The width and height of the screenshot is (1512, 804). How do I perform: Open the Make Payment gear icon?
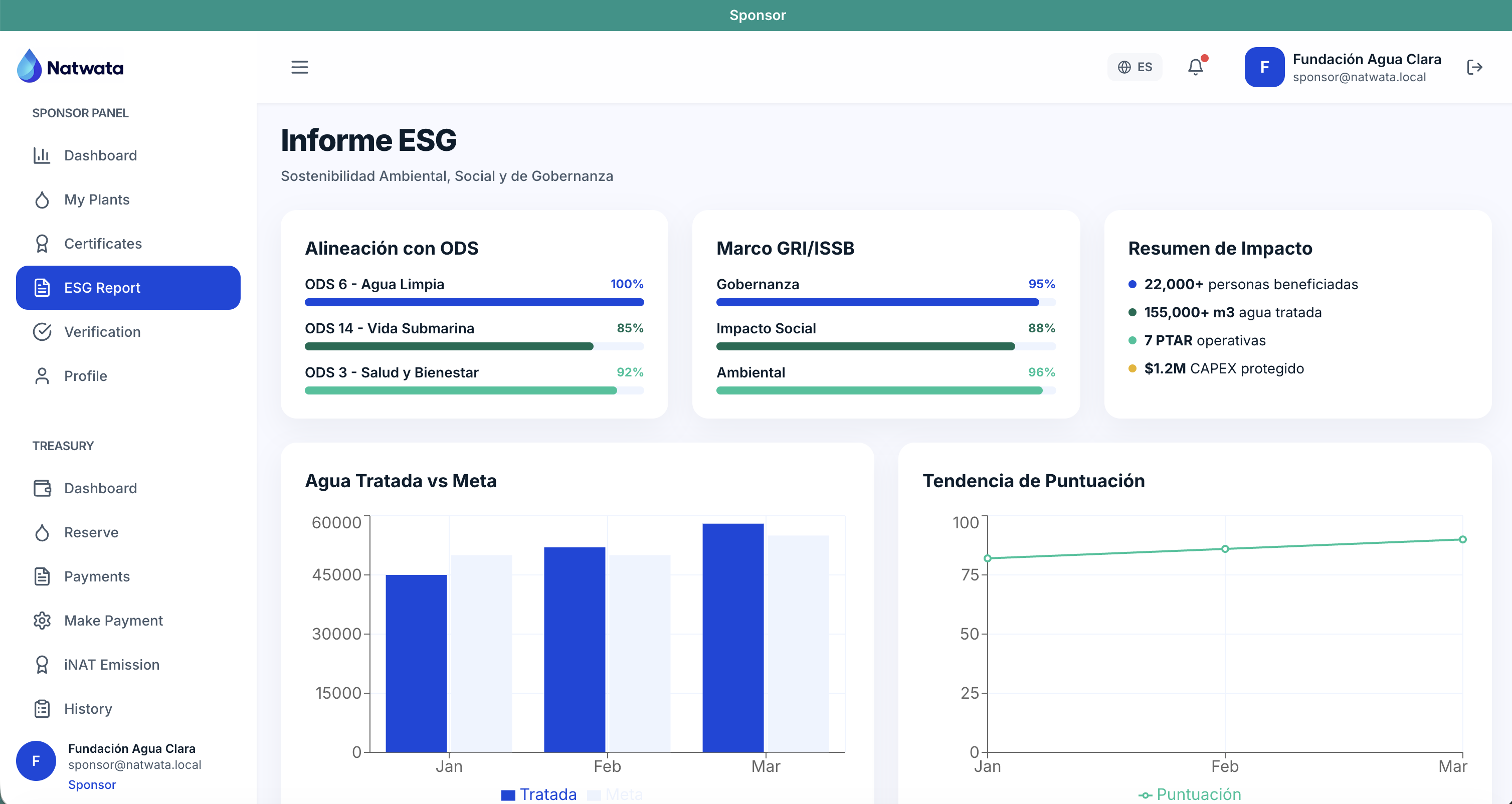point(42,621)
